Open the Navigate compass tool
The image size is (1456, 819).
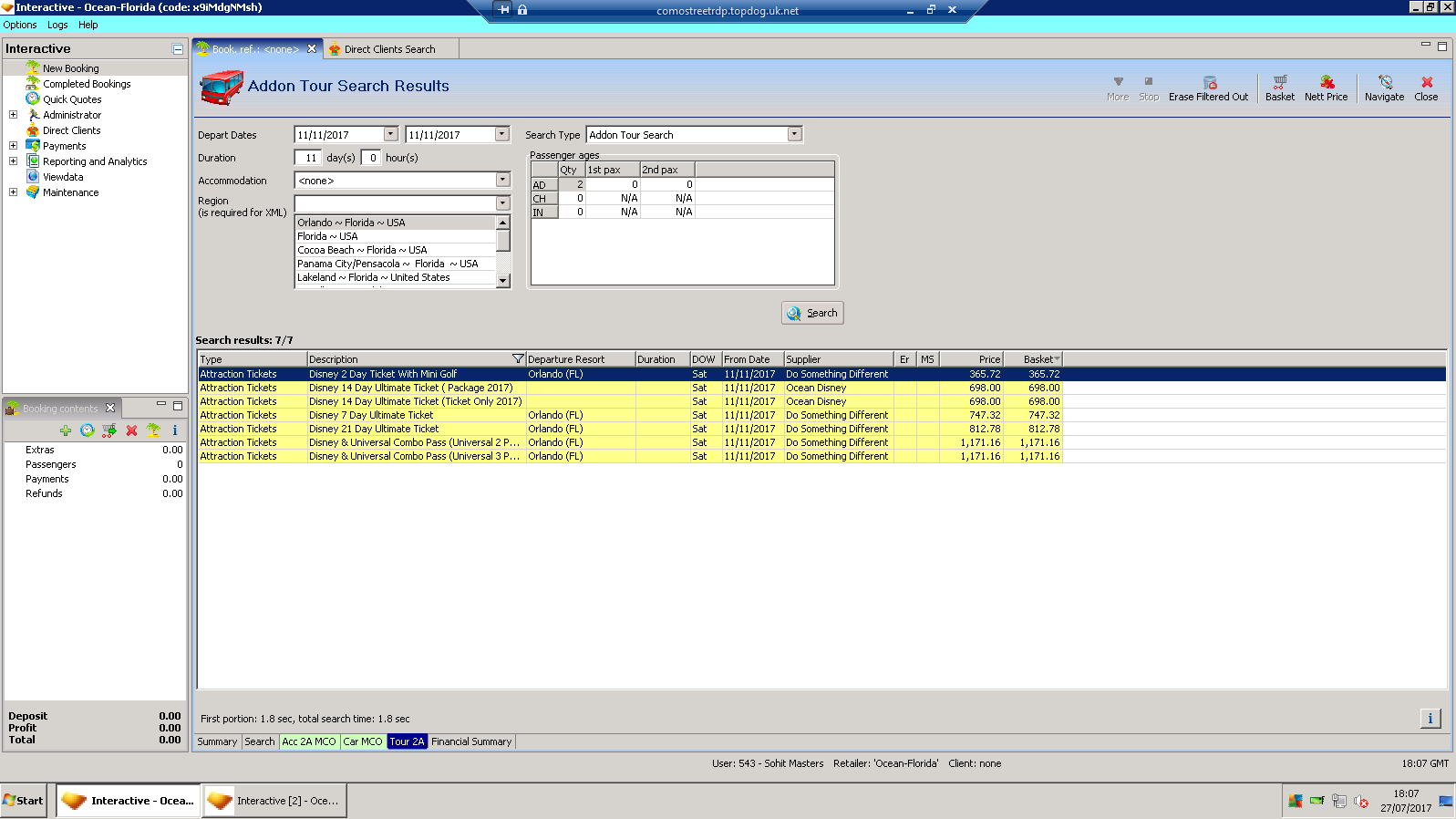coord(1384,88)
